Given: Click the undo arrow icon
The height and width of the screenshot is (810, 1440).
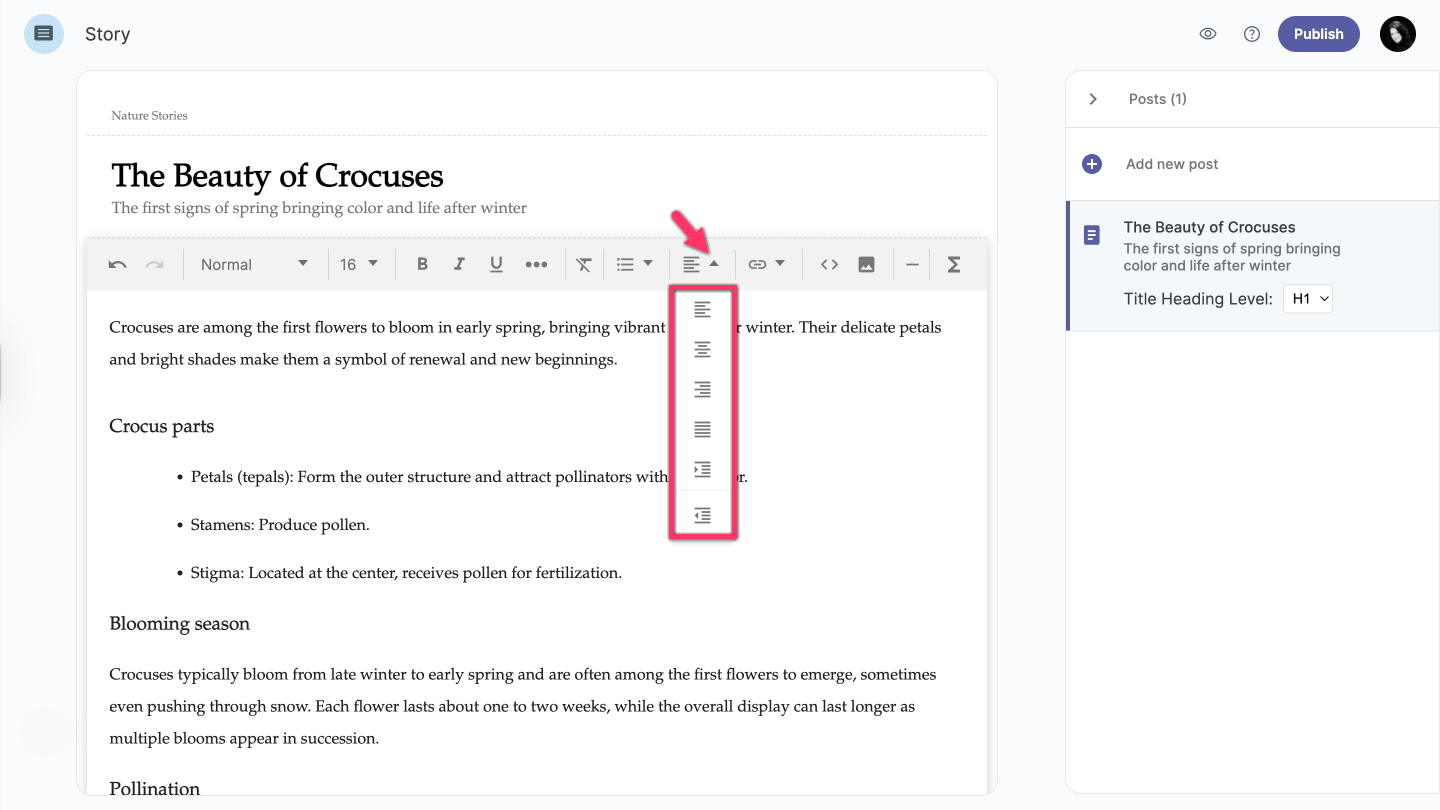Looking at the screenshot, I should click(x=117, y=265).
